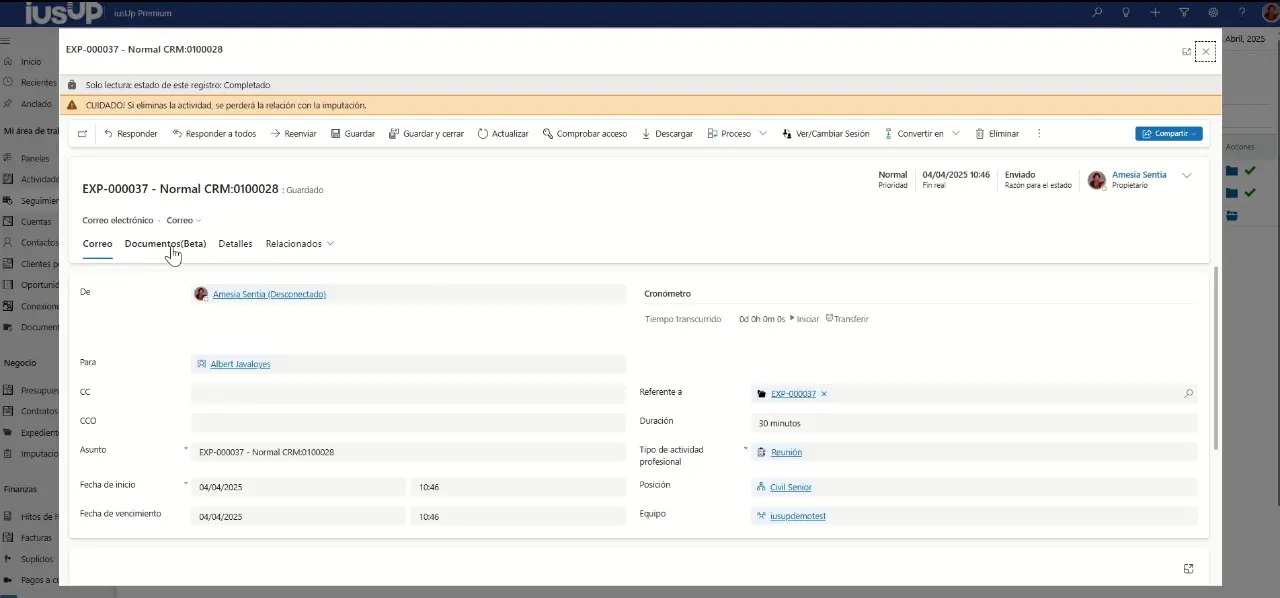The image size is (1280, 598).
Task: Remove EXP-000037 from Referente a
Action: [x=824, y=394]
